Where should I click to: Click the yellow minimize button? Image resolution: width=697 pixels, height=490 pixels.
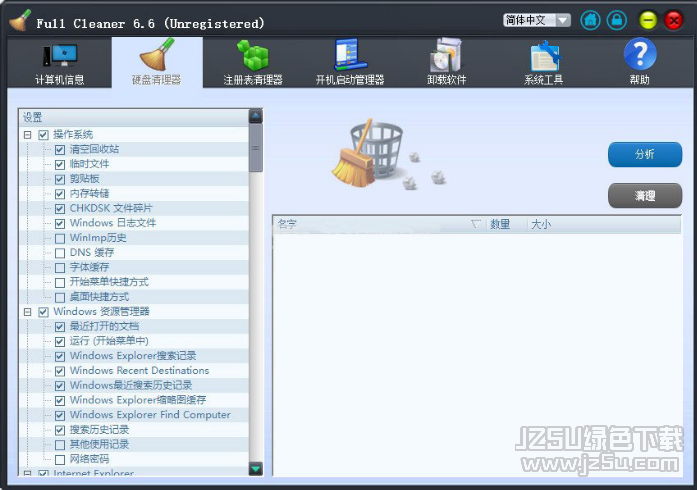pyautogui.click(x=648, y=20)
